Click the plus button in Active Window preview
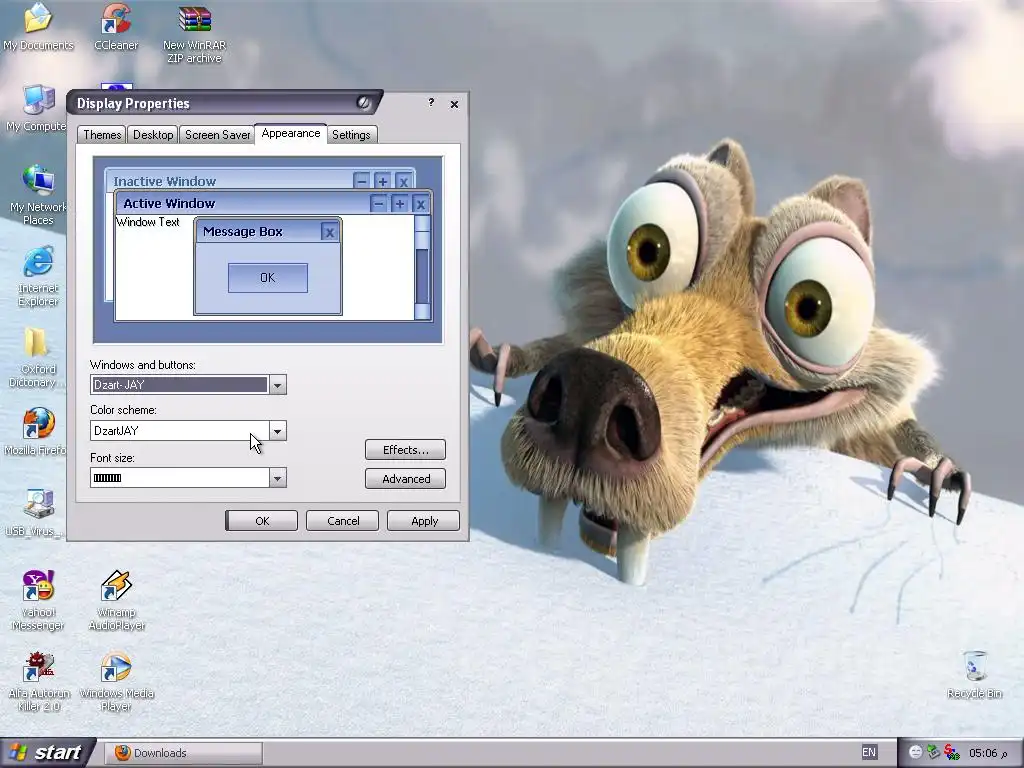The image size is (1024, 768). (x=399, y=204)
